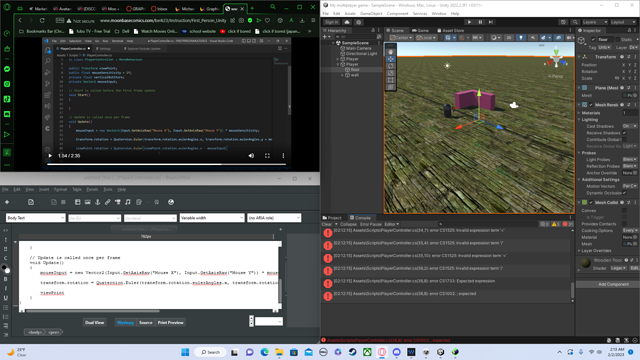Toggle Dynamic Occlusion checkbox
Image resolution: width=640 pixels, height=360 pixels.
click(624, 193)
